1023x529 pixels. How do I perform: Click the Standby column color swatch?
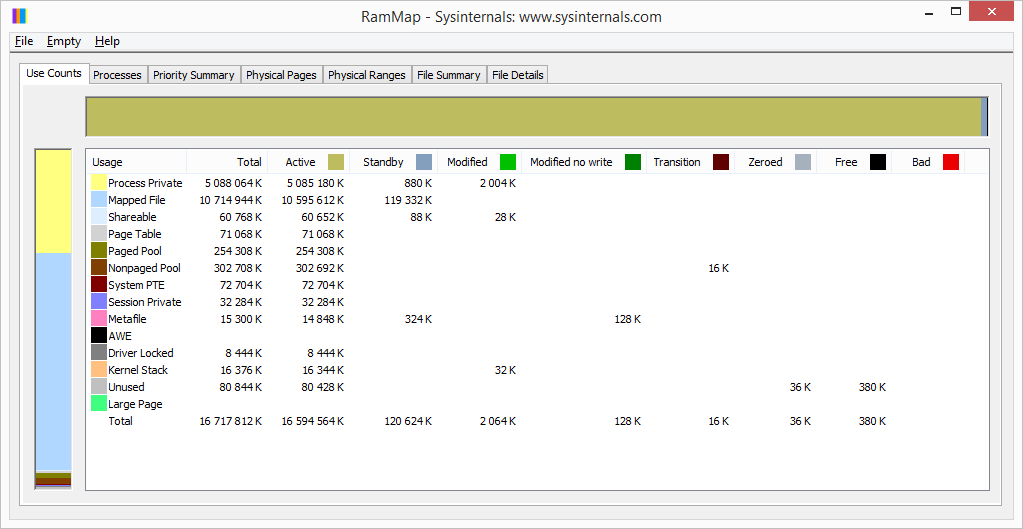point(424,162)
